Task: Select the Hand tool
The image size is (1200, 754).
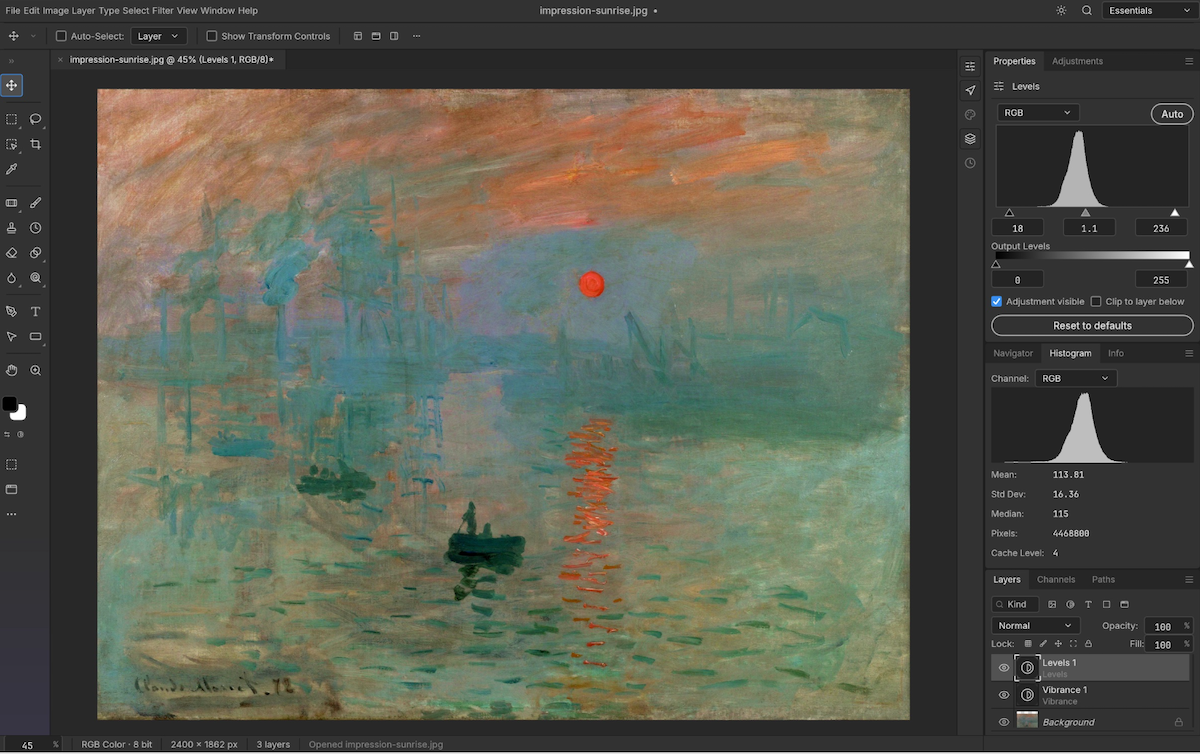Action: (12, 370)
